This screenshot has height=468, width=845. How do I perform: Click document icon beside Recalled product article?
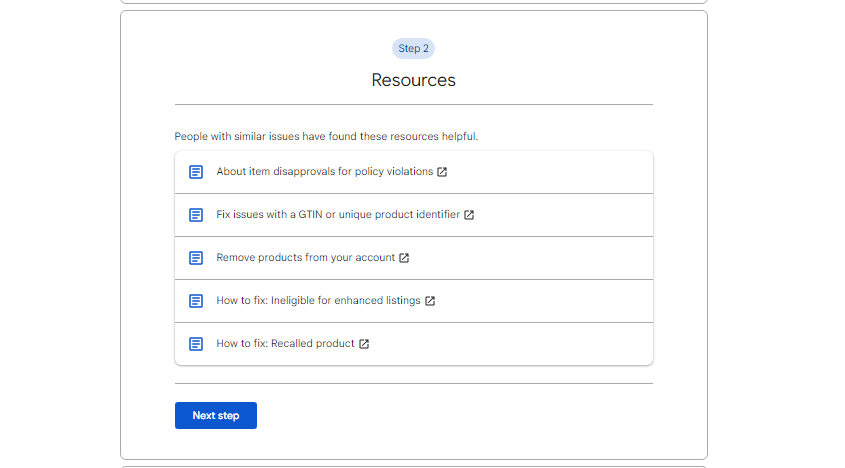click(x=196, y=344)
